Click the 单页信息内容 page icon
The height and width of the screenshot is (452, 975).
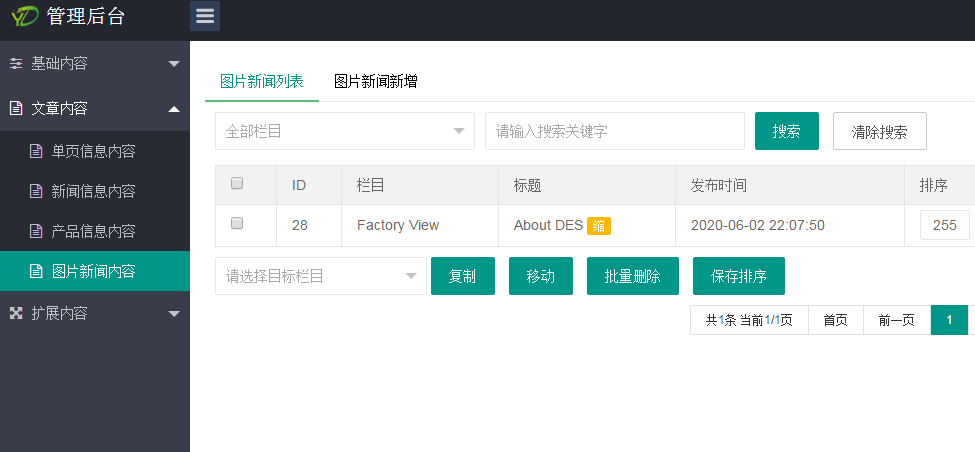coord(37,151)
